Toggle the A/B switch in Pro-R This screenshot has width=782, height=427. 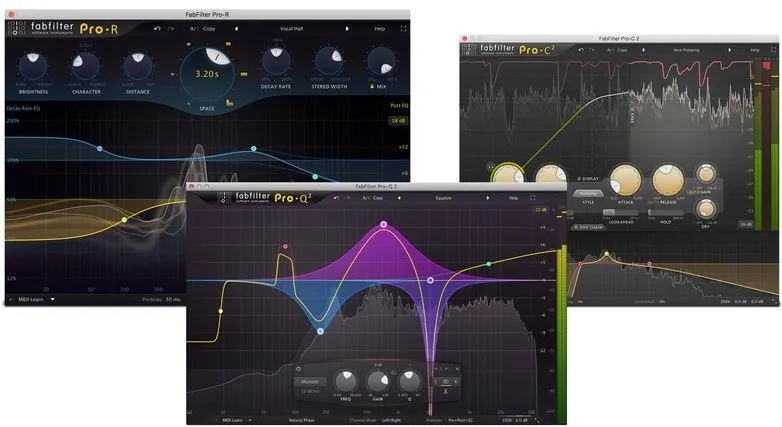pyautogui.click(x=194, y=29)
